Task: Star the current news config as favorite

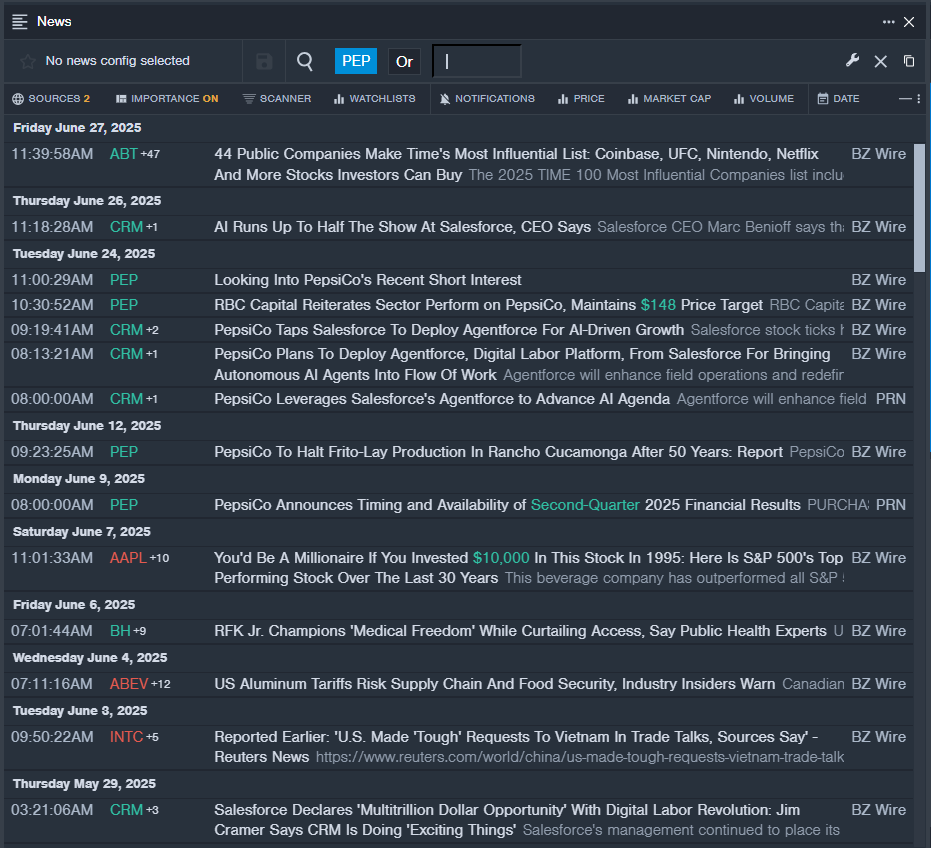Action: click(x=27, y=61)
